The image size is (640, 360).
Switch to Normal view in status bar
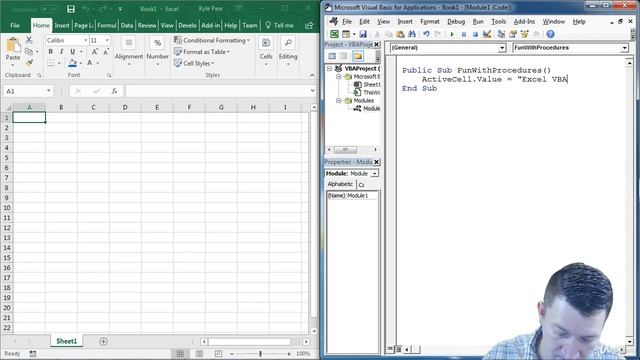(x=180, y=353)
